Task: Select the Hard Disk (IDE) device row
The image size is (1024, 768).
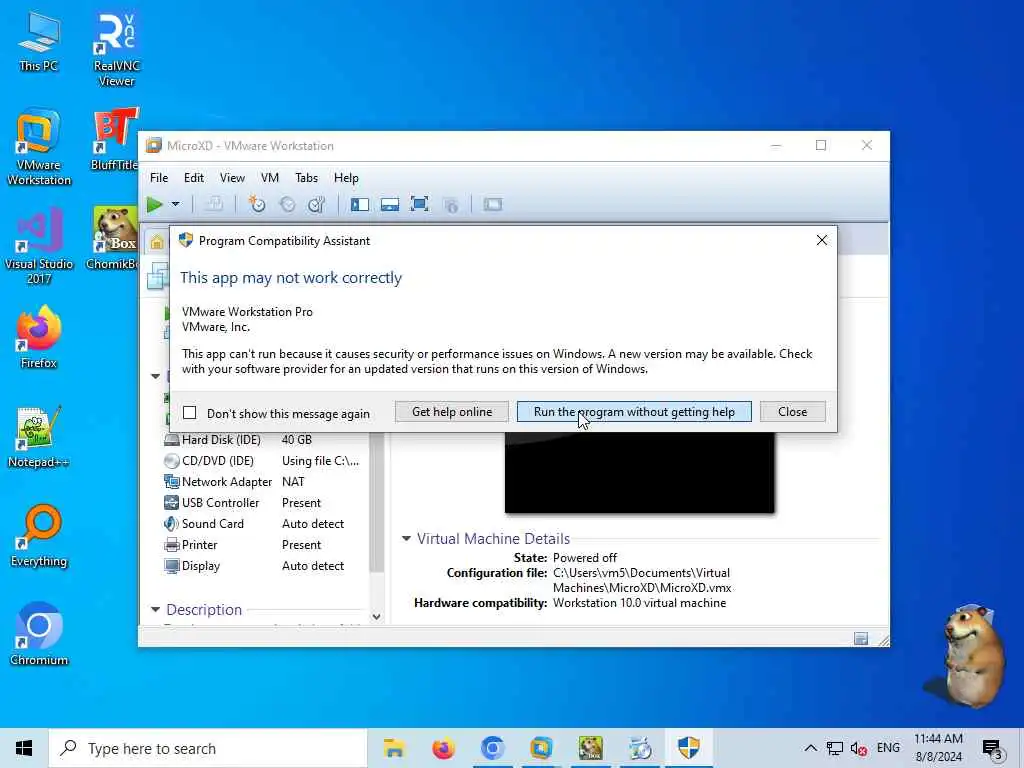Action: tap(261, 440)
